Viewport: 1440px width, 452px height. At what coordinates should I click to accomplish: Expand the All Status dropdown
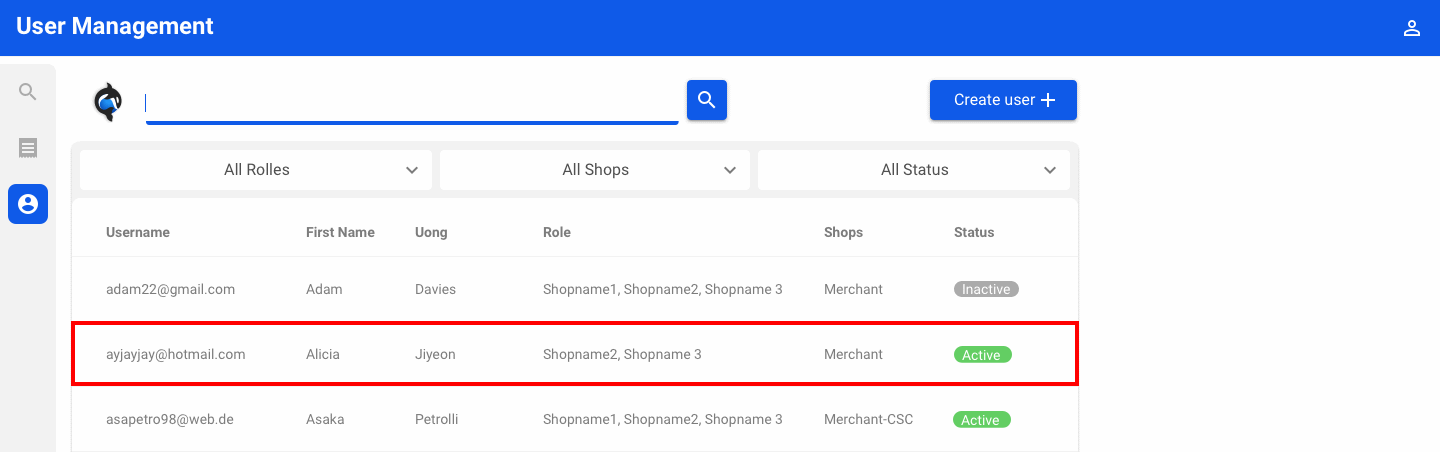[914, 170]
